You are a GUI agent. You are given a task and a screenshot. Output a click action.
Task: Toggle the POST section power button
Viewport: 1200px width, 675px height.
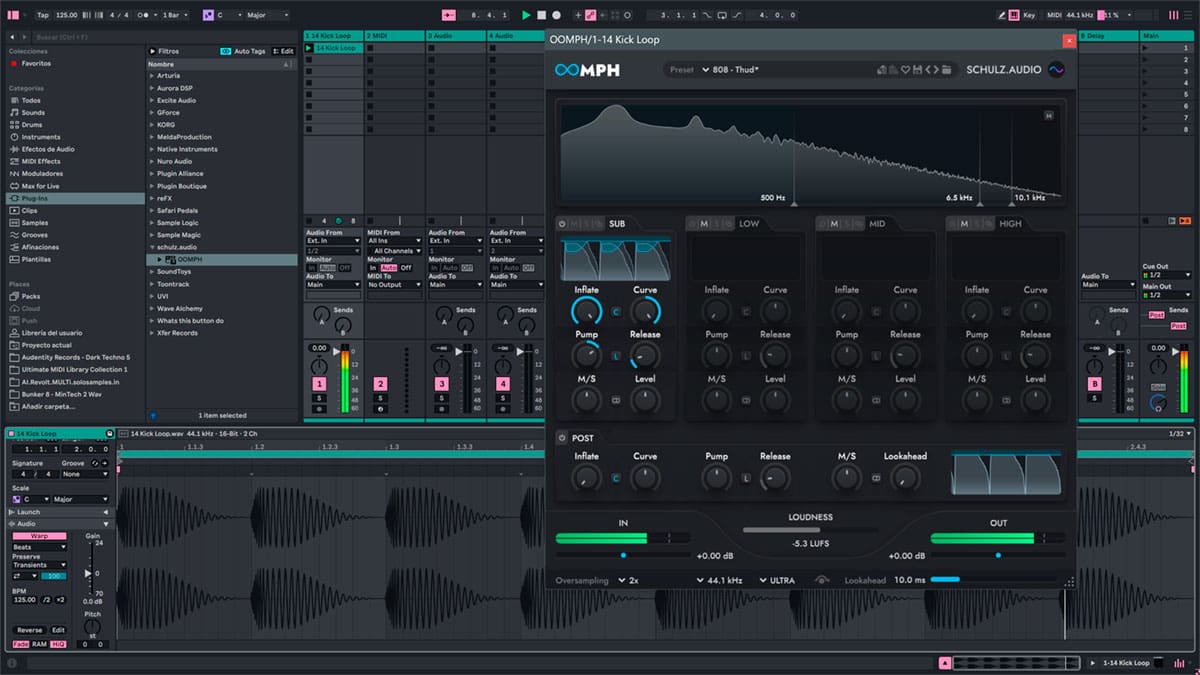point(562,438)
